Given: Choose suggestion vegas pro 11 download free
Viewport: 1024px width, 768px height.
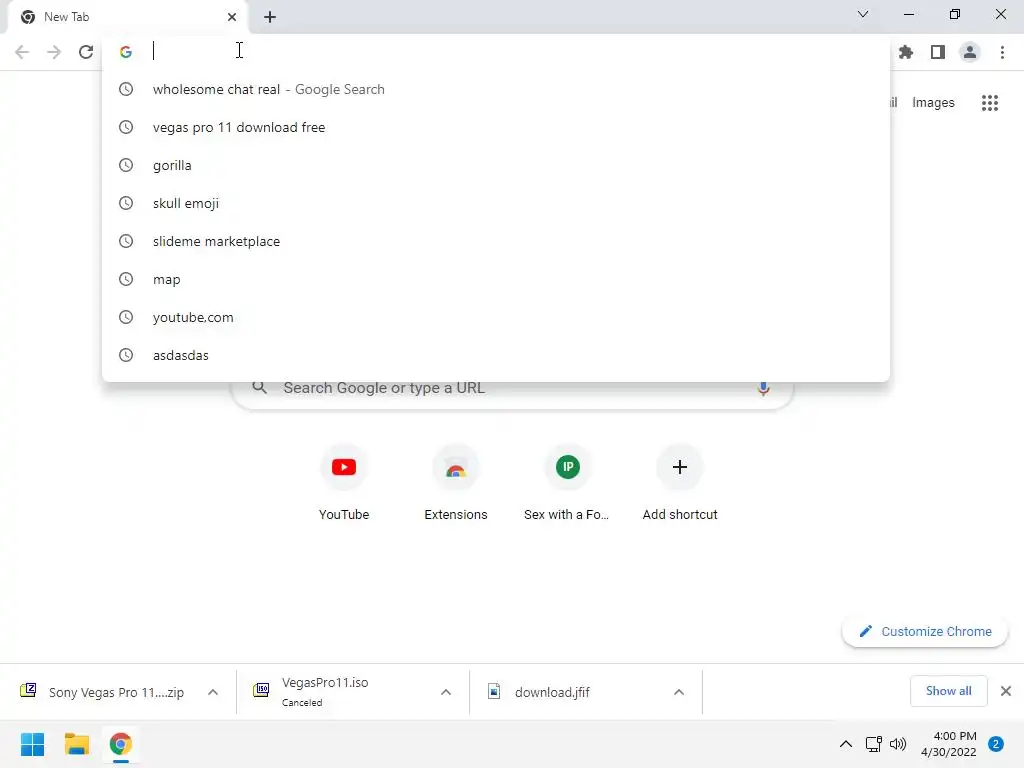Looking at the screenshot, I should point(496,127).
